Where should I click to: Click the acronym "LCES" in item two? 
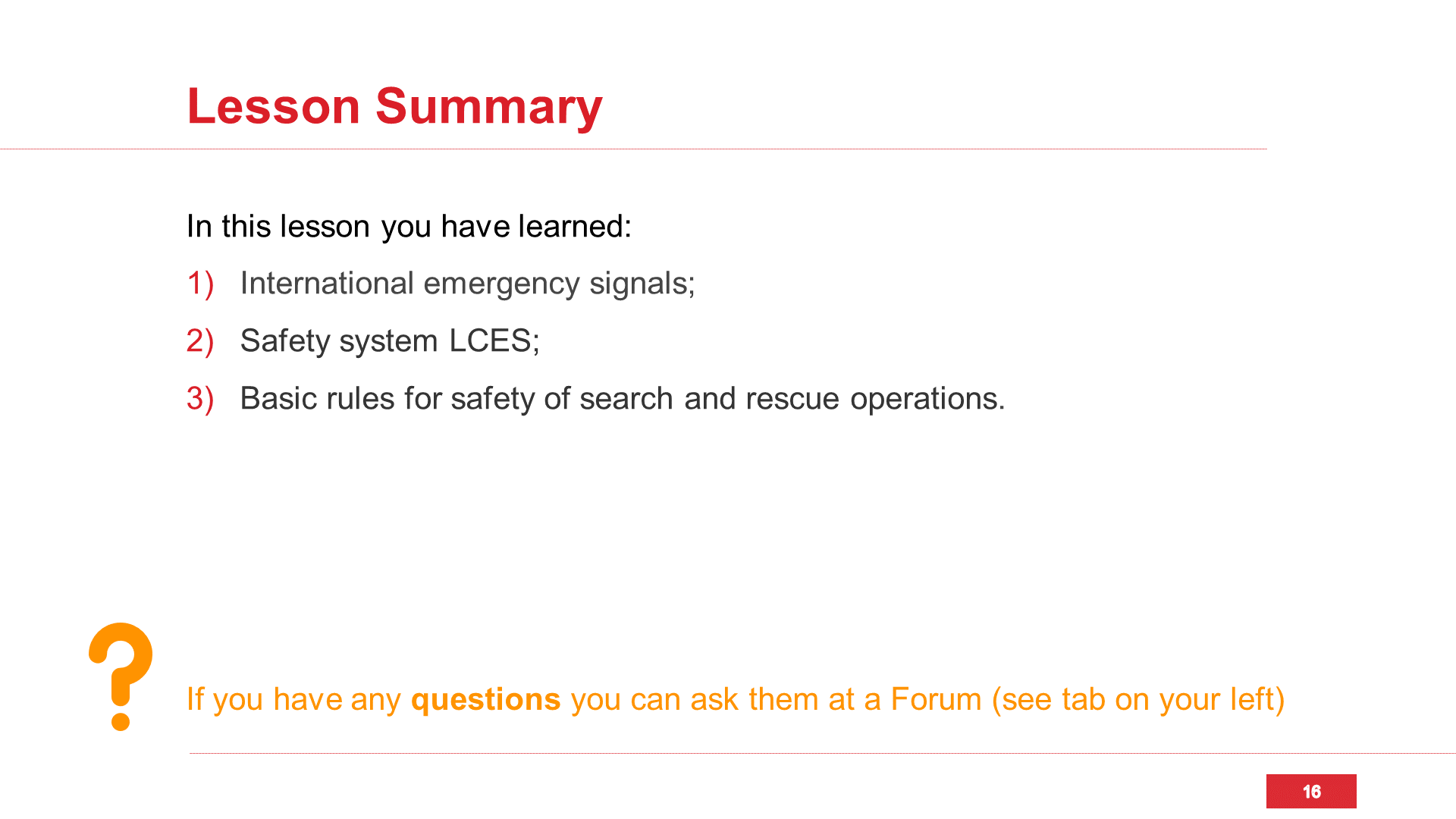tap(490, 341)
